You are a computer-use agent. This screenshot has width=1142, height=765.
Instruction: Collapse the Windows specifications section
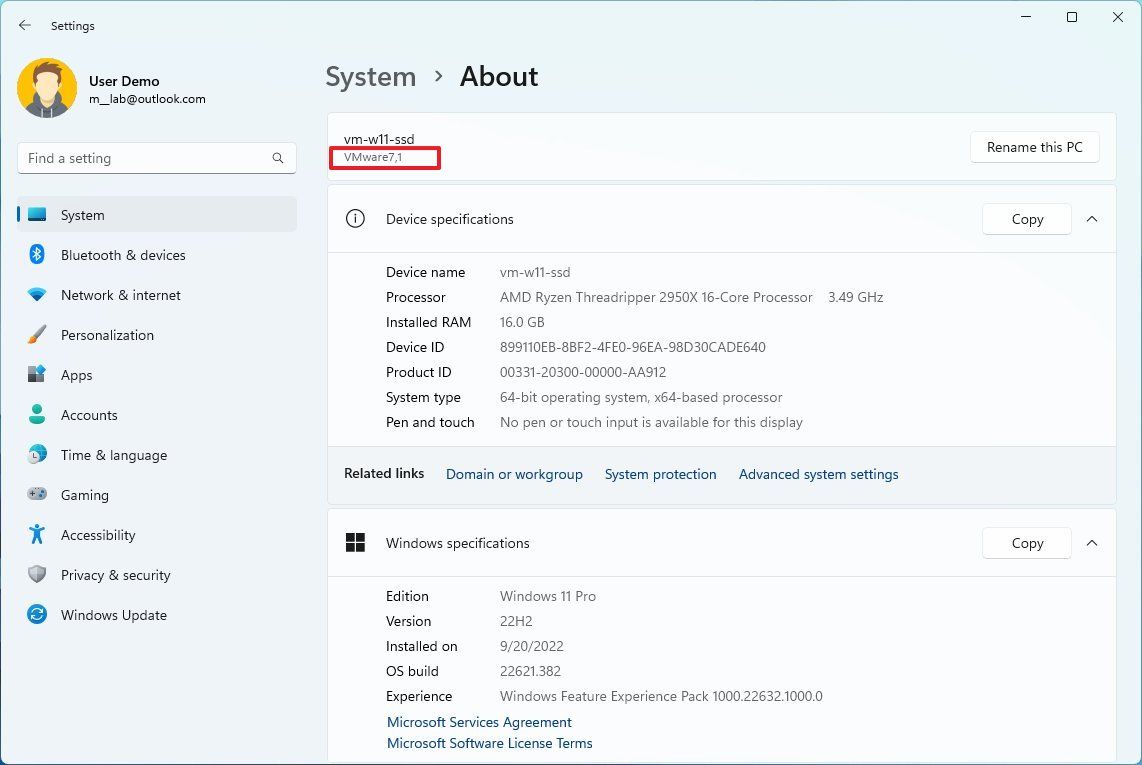pyautogui.click(x=1092, y=543)
